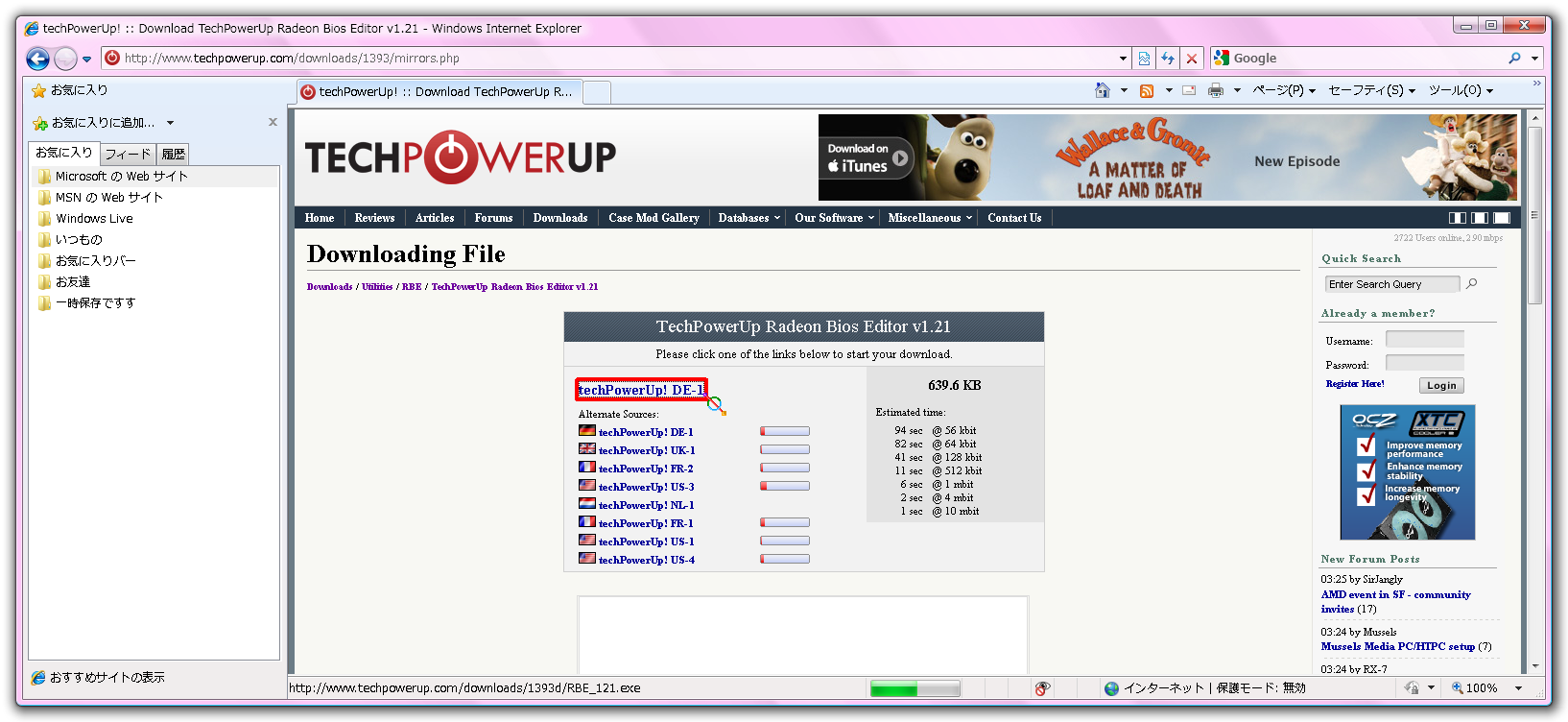The width and height of the screenshot is (1568, 722).
Task: Click the Dutch flag icon next to NL-1
Action: coord(587,504)
